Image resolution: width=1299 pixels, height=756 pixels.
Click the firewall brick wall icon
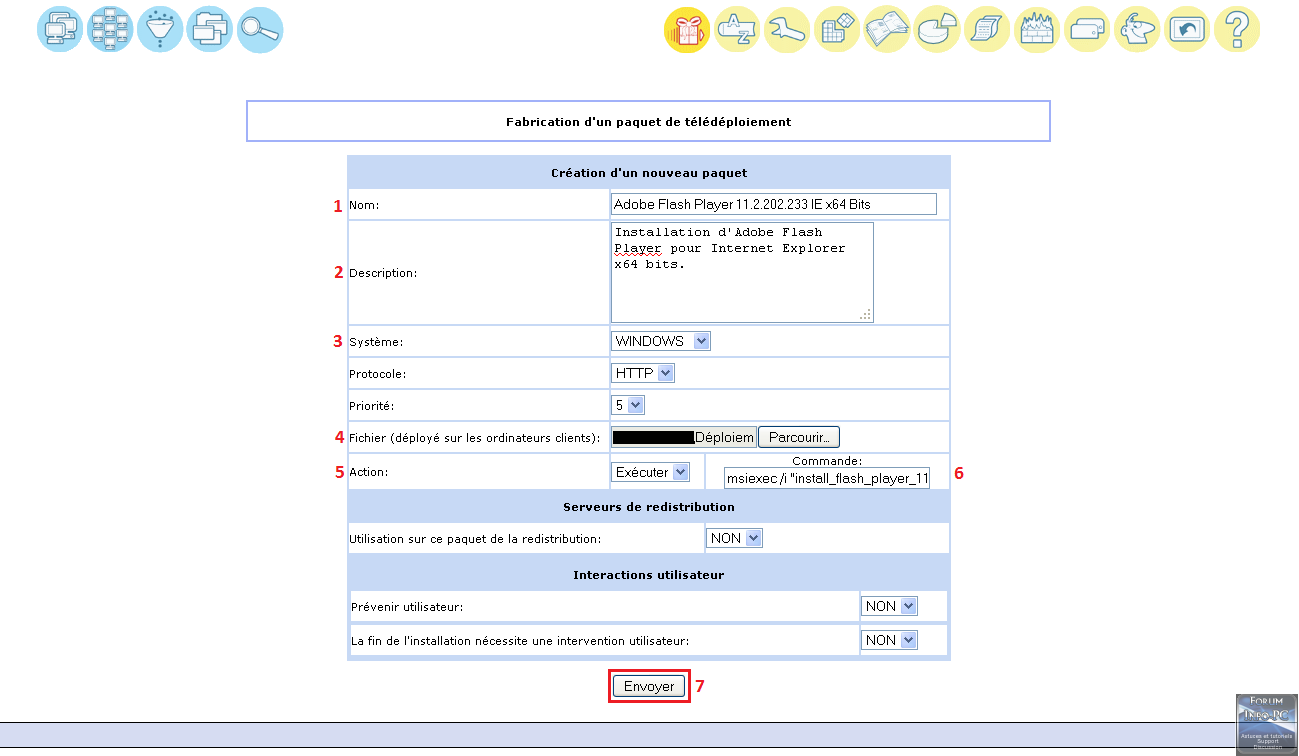pyautogui.click(x=1037, y=30)
